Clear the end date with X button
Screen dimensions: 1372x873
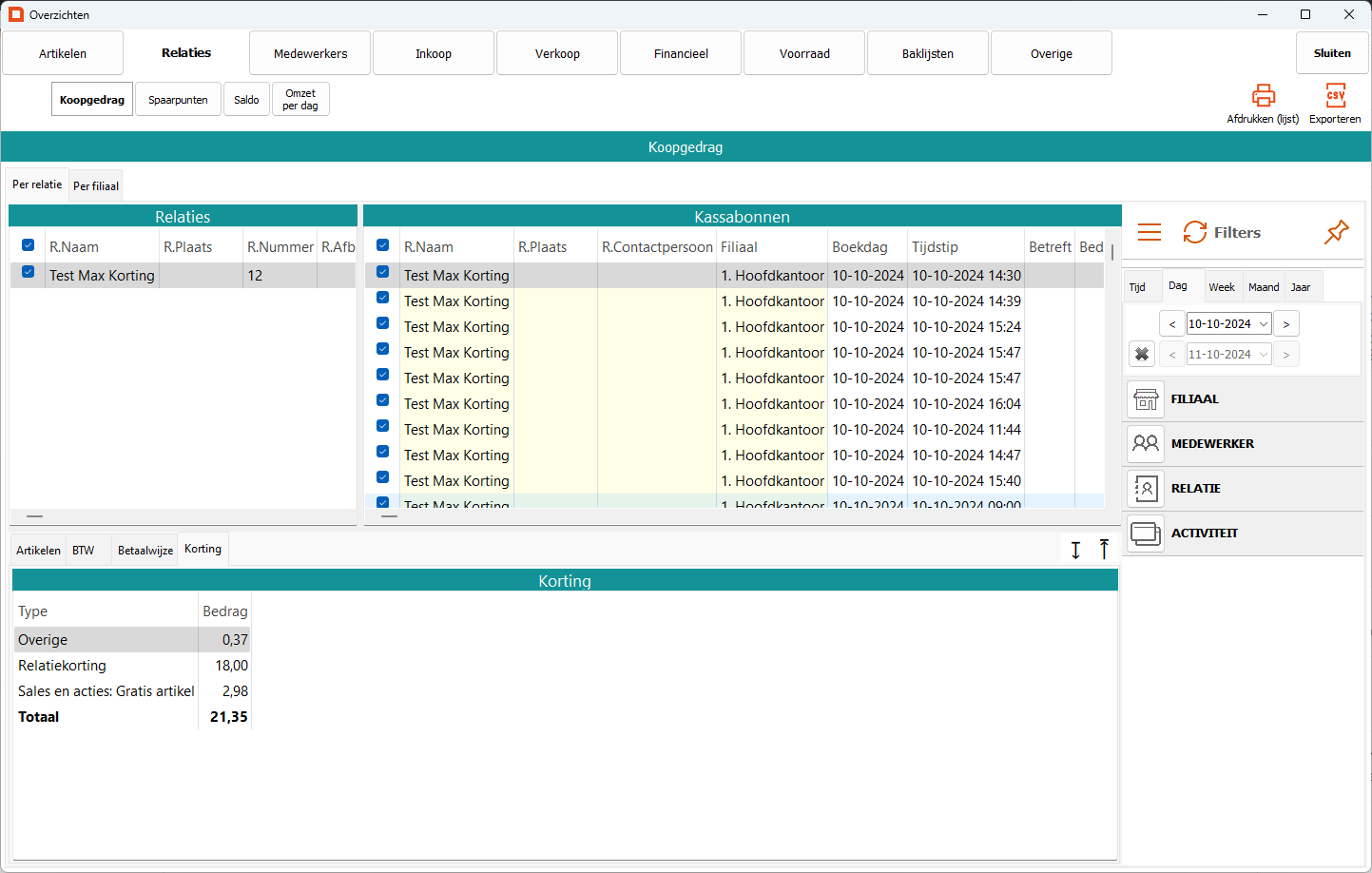[x=1142, y=354]
